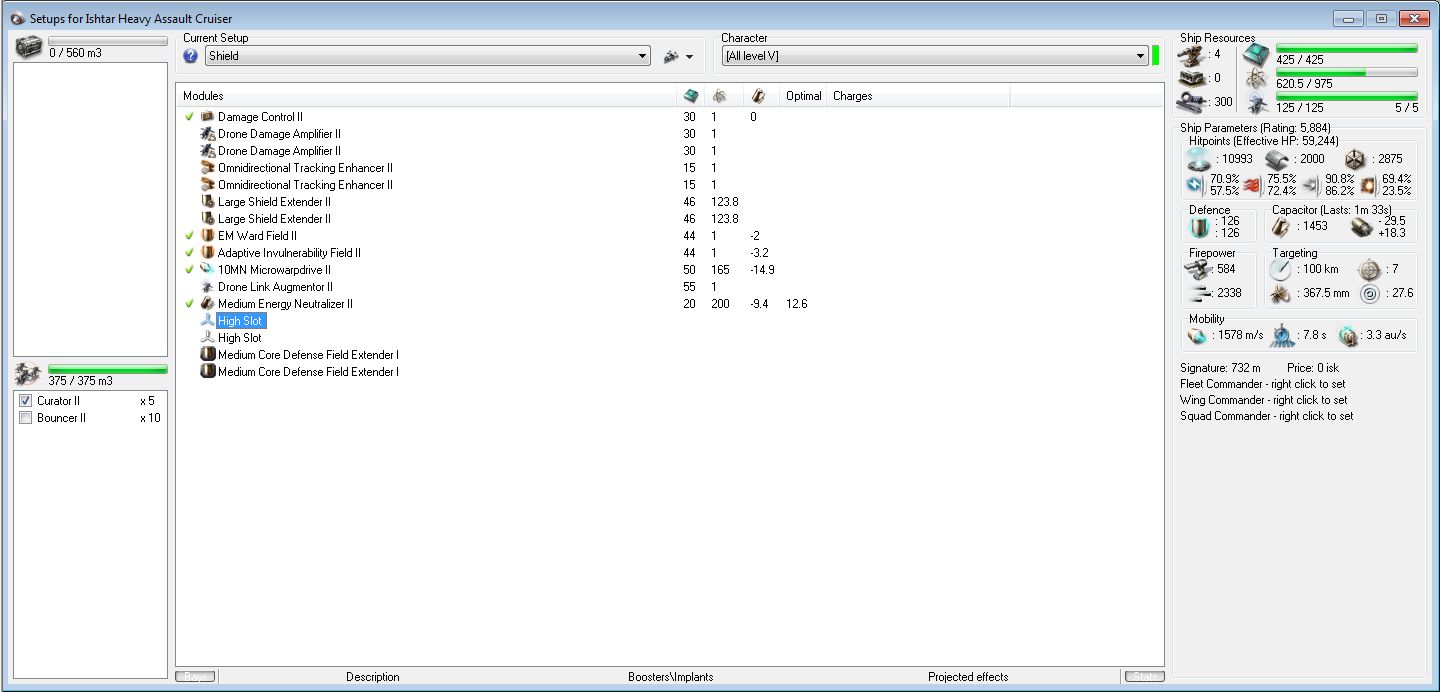
Task: Click the drone bay capacity bar
Action: coord(108,370)
